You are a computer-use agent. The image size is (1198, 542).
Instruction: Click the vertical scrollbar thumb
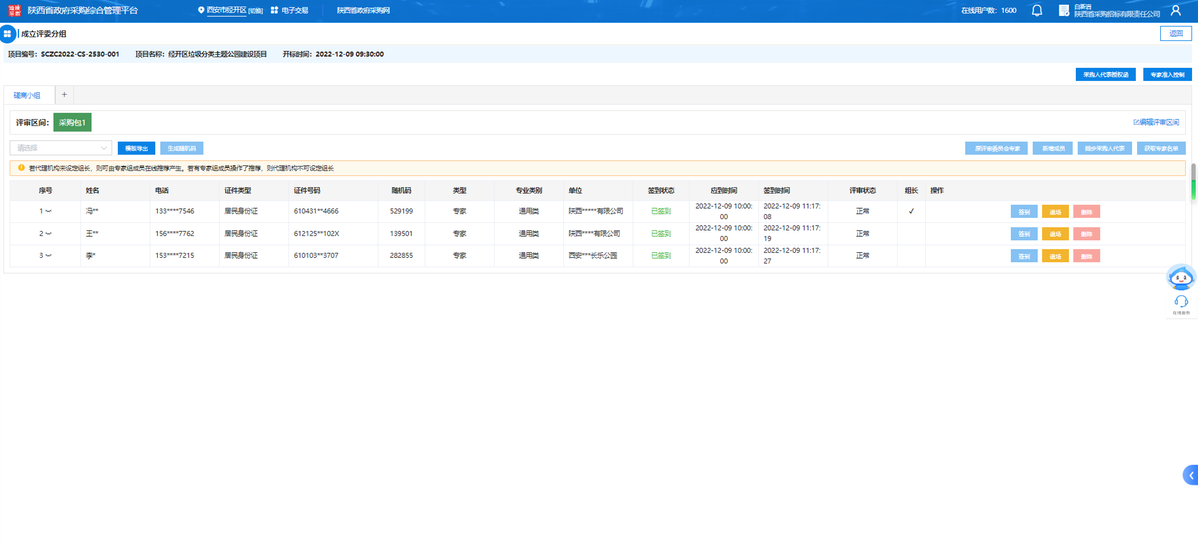pyautogui.click(x=1193, y=182)
